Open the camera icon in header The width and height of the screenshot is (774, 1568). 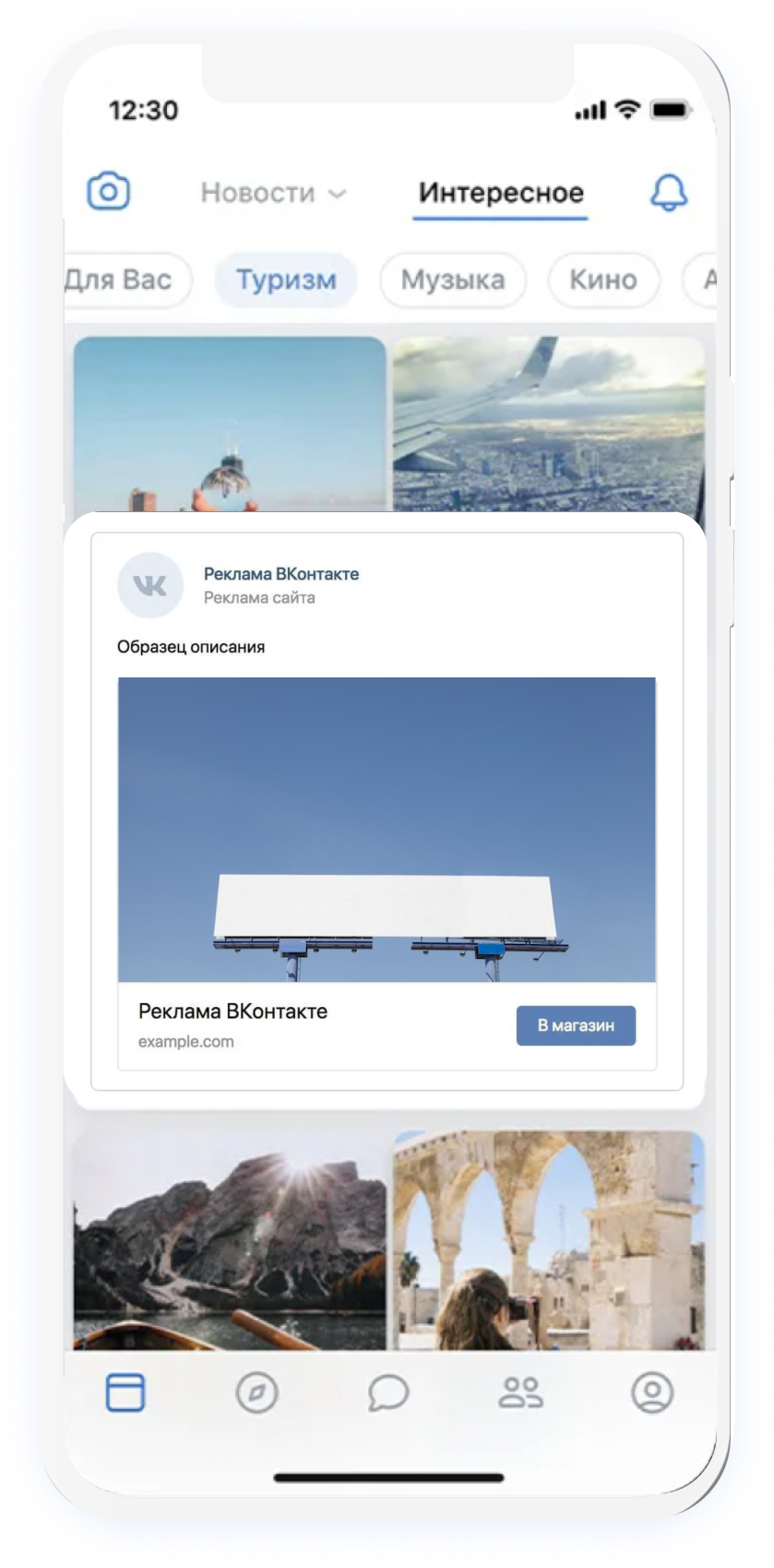coord(109,191)
